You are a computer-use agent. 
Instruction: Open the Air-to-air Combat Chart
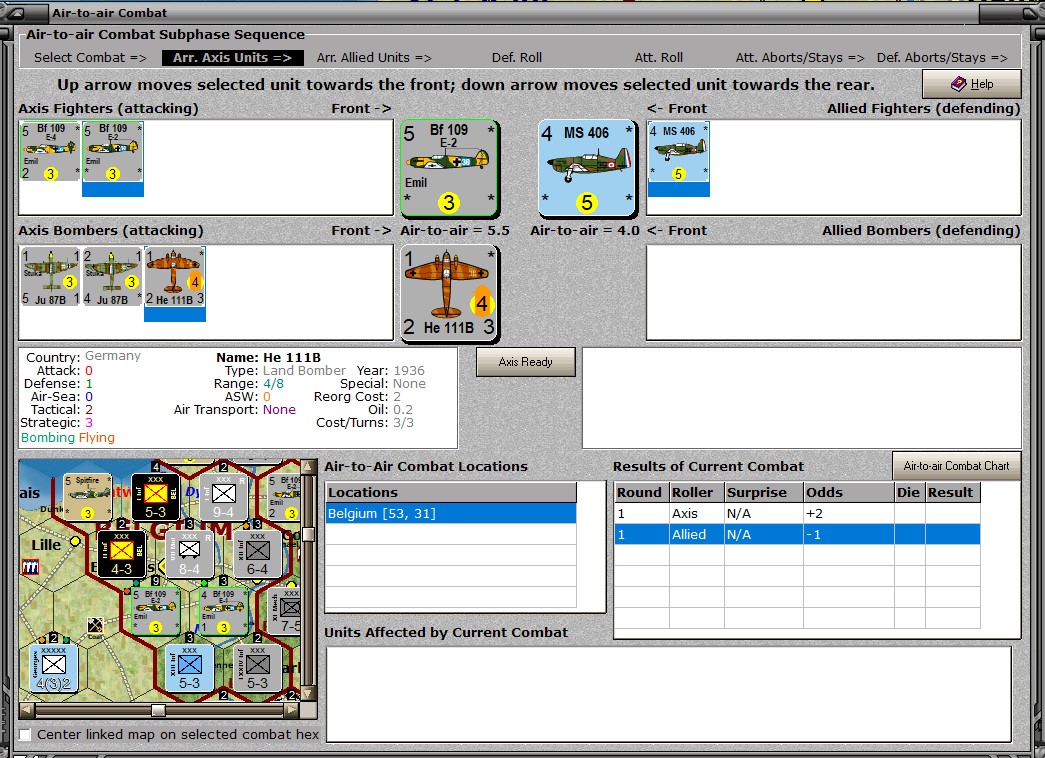(956, 466)
